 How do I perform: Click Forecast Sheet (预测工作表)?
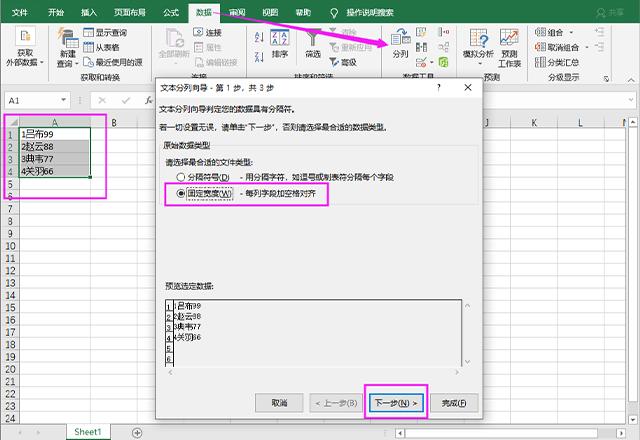(509, 47)
